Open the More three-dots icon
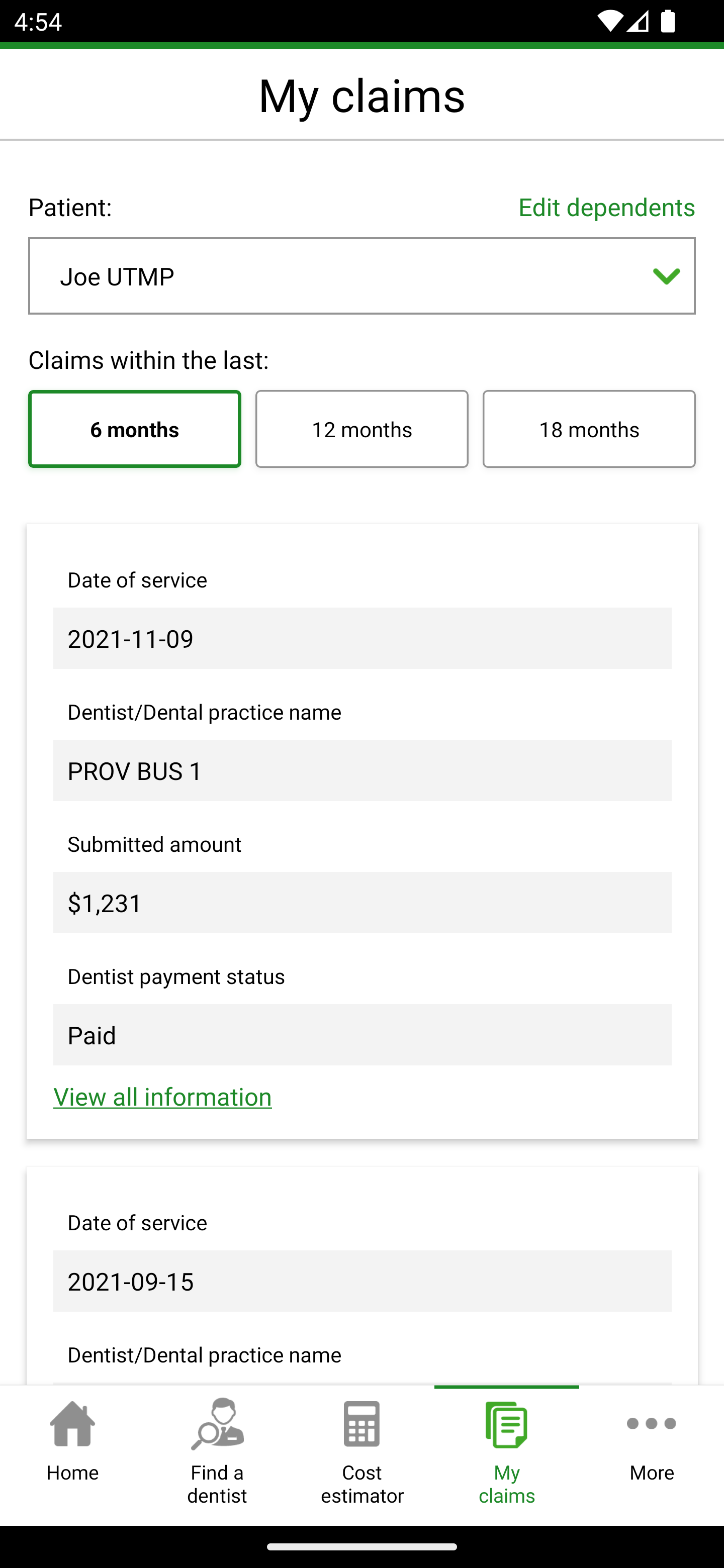 [x=651, y=1424]
